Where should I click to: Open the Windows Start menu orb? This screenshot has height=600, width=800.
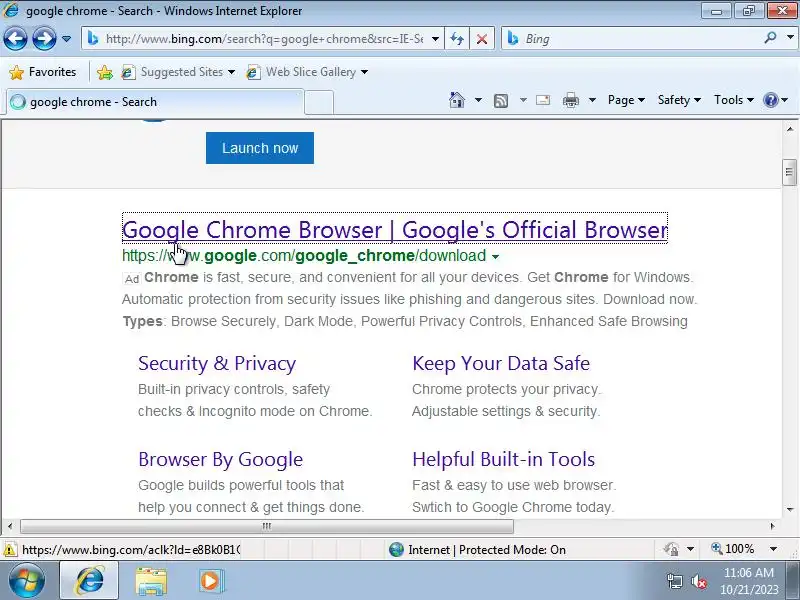[26, 580]
